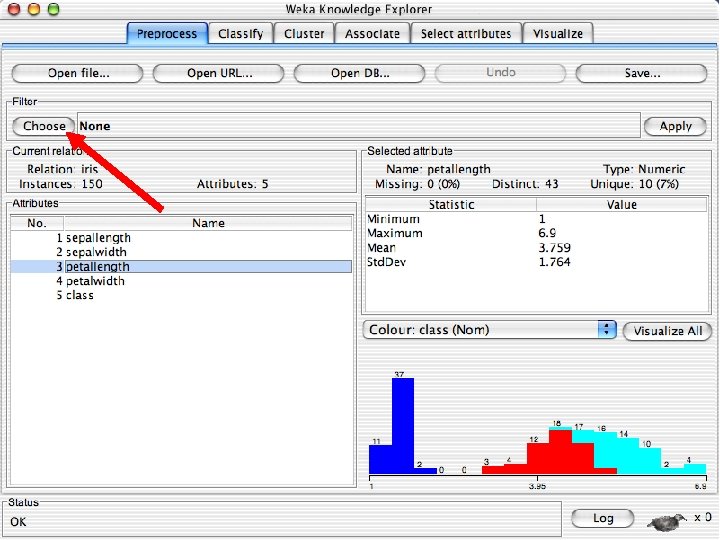This screenshot has height=540, width=720.
Task: Switch to the Visualize tab
Action: point(558,34)
